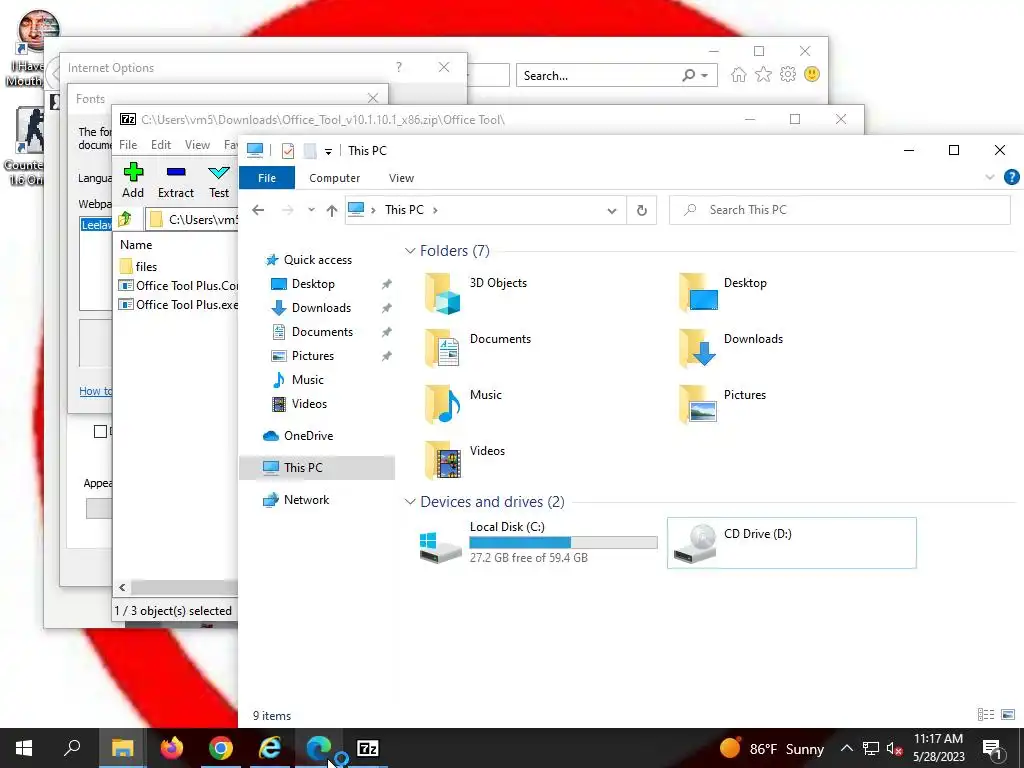Open the recent locations dropdown arrow
The image size is (1024, 768).
point(312,210)
